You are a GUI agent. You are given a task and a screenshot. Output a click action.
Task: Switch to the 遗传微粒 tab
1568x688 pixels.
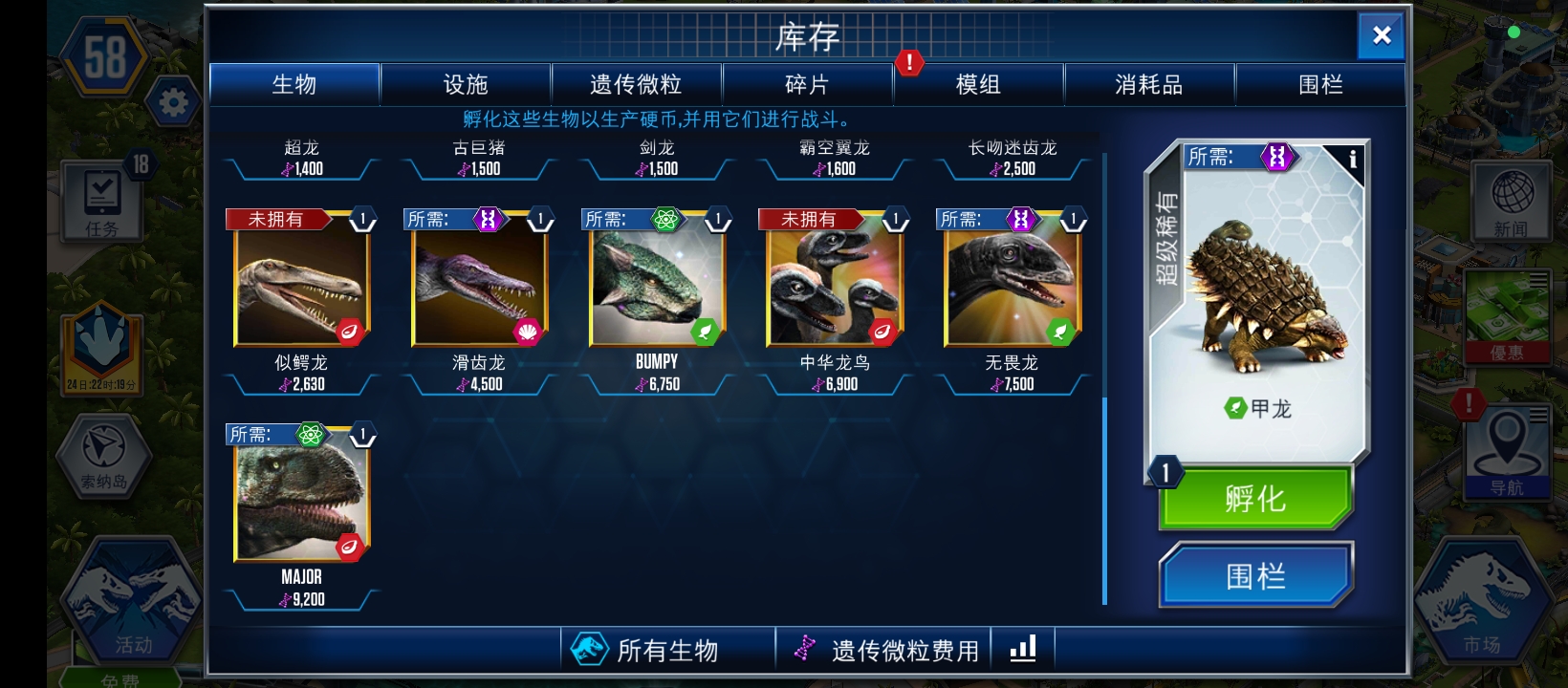(636, 85)
